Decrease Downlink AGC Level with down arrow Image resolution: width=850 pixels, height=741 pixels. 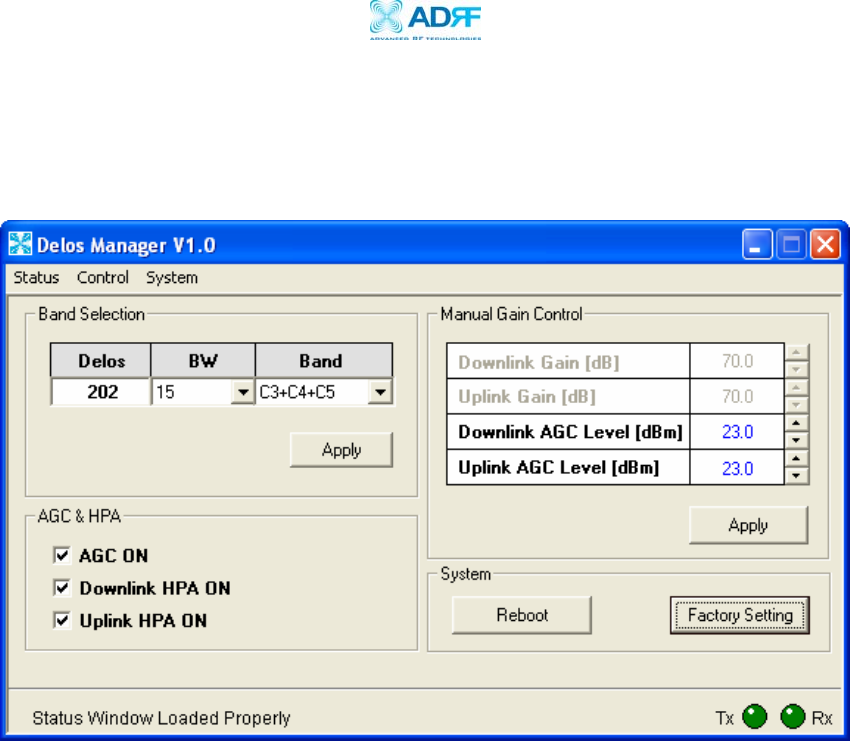[x=796, y=440]
